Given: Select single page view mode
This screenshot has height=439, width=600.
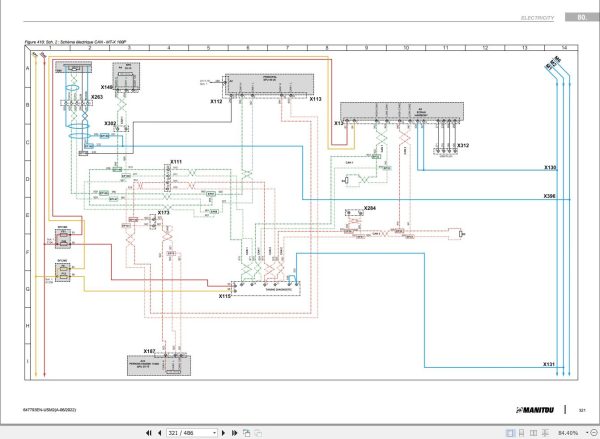Looking at the screenshot, I should tap(510, 433).
